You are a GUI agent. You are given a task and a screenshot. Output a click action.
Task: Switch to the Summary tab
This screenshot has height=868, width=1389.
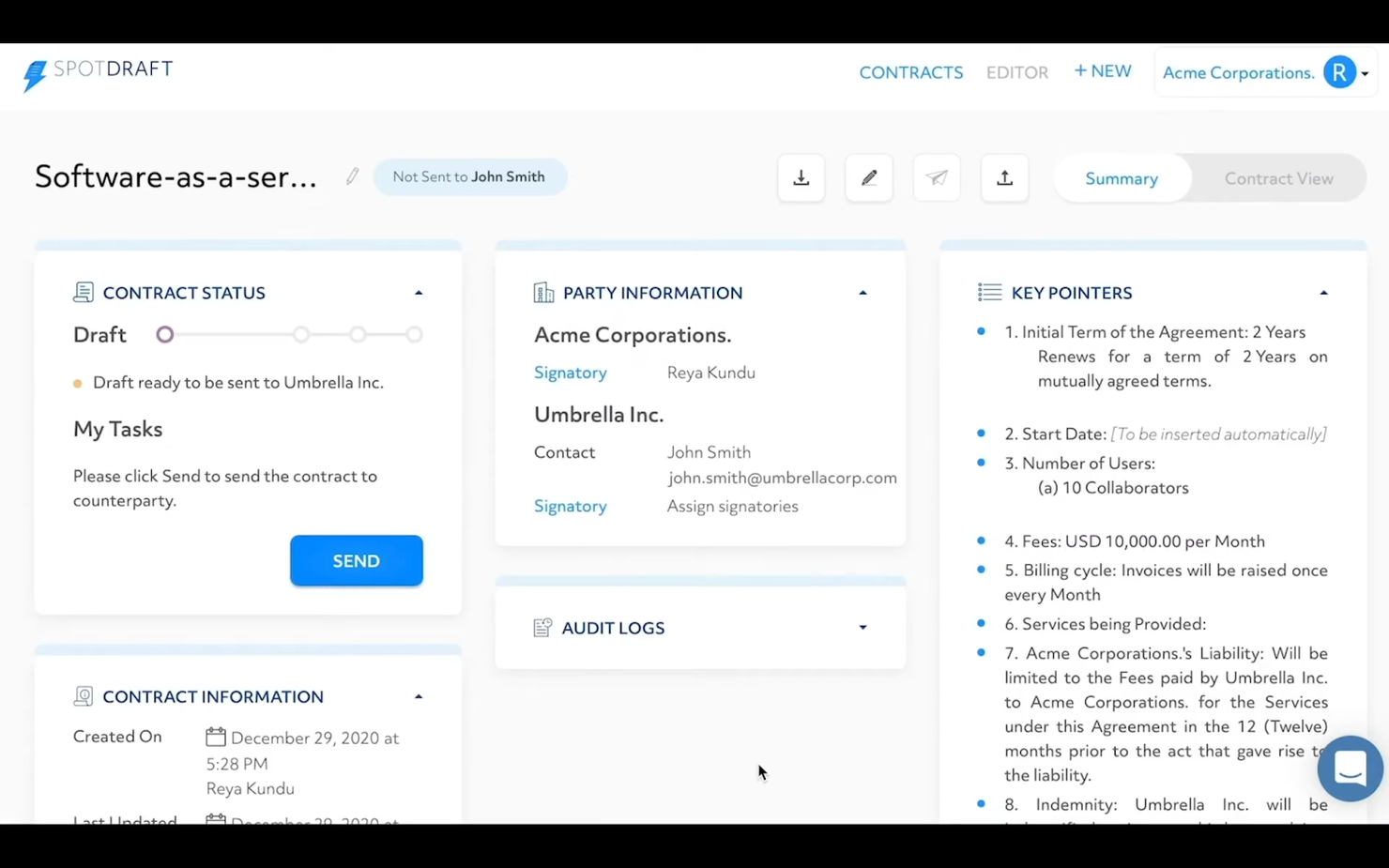(x=1122, y=178)
